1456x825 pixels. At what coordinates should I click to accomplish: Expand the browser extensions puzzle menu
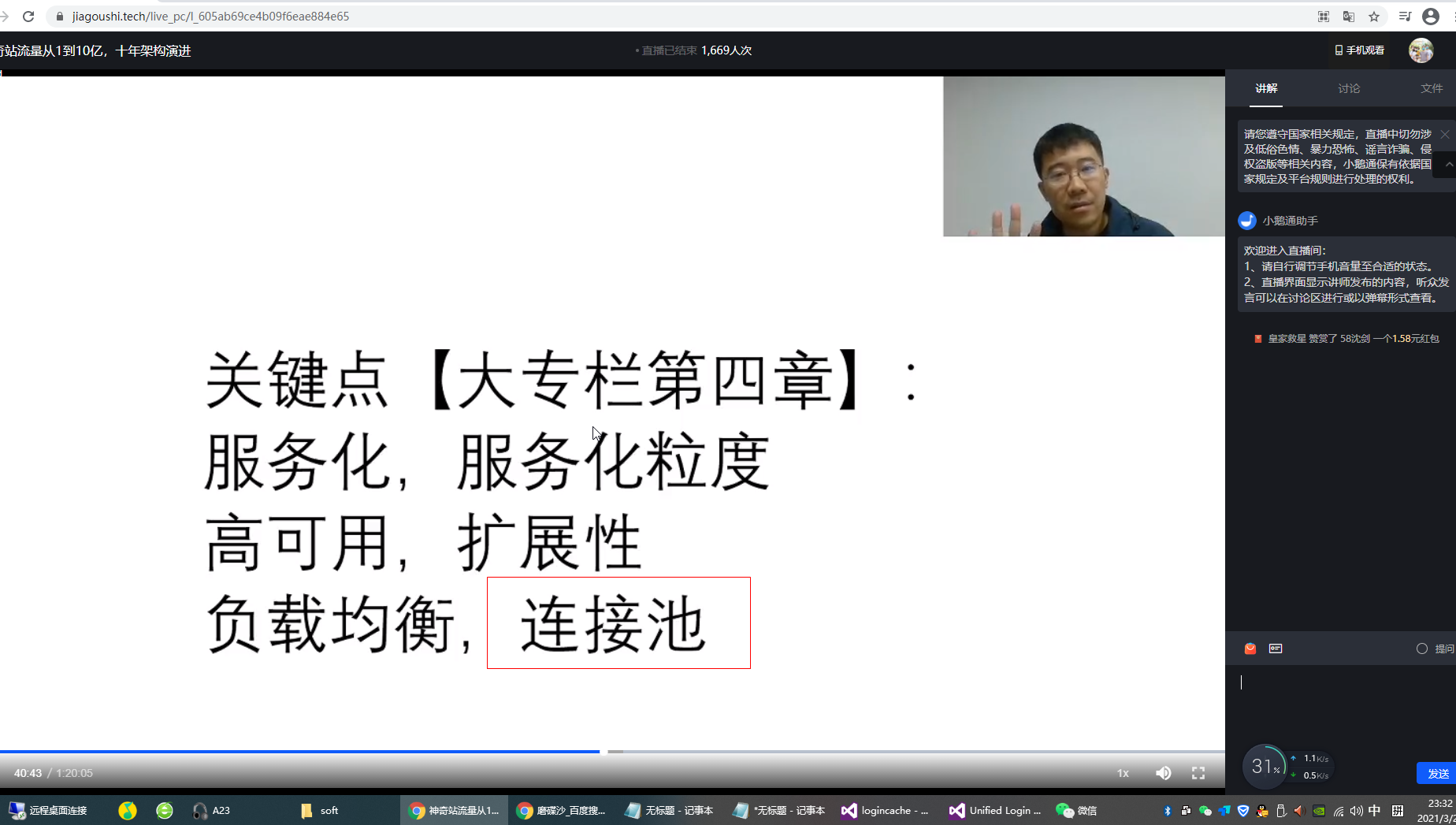click(1324, 16)
